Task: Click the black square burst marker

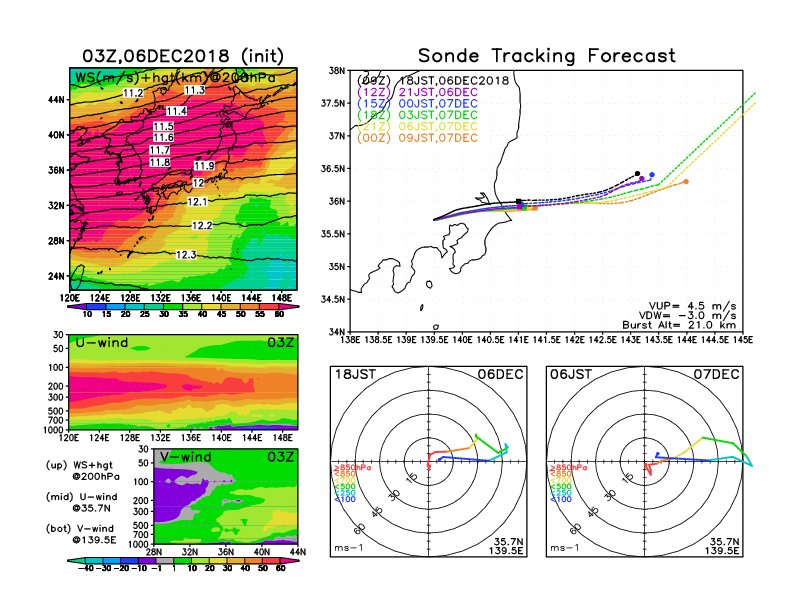Action: coord(519,202)
